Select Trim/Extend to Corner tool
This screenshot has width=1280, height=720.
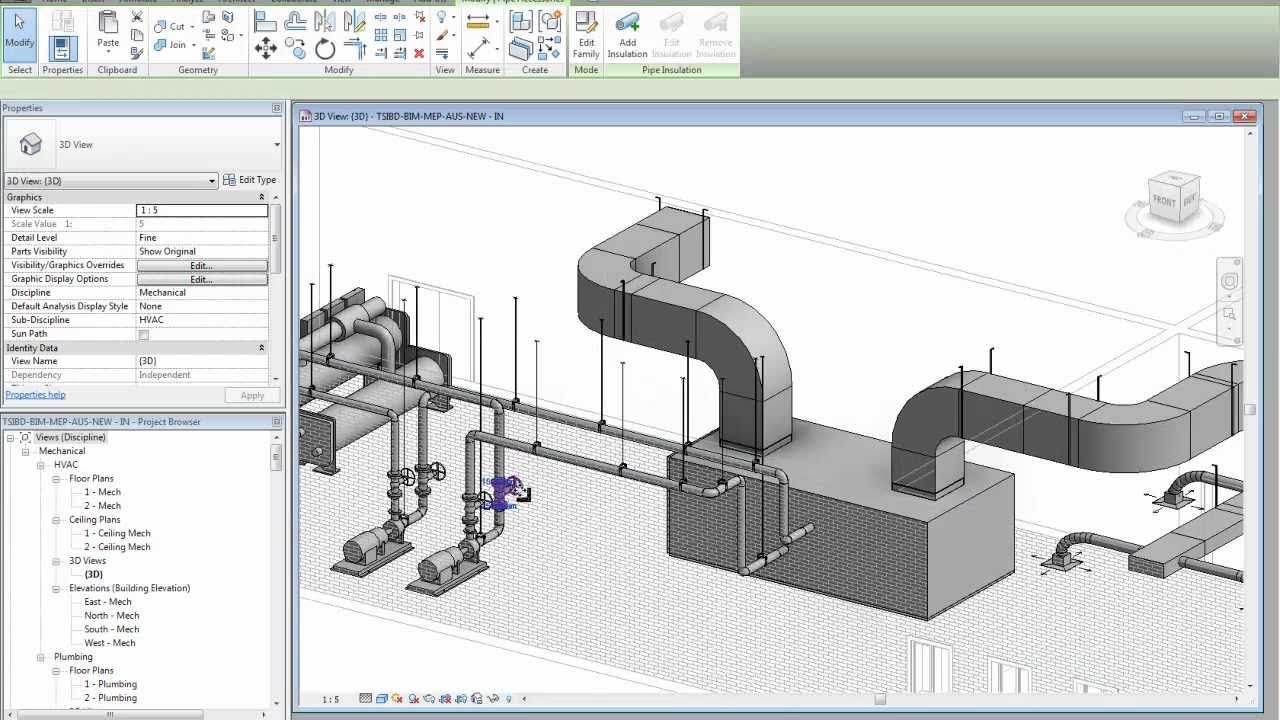[x=355, y=48]
